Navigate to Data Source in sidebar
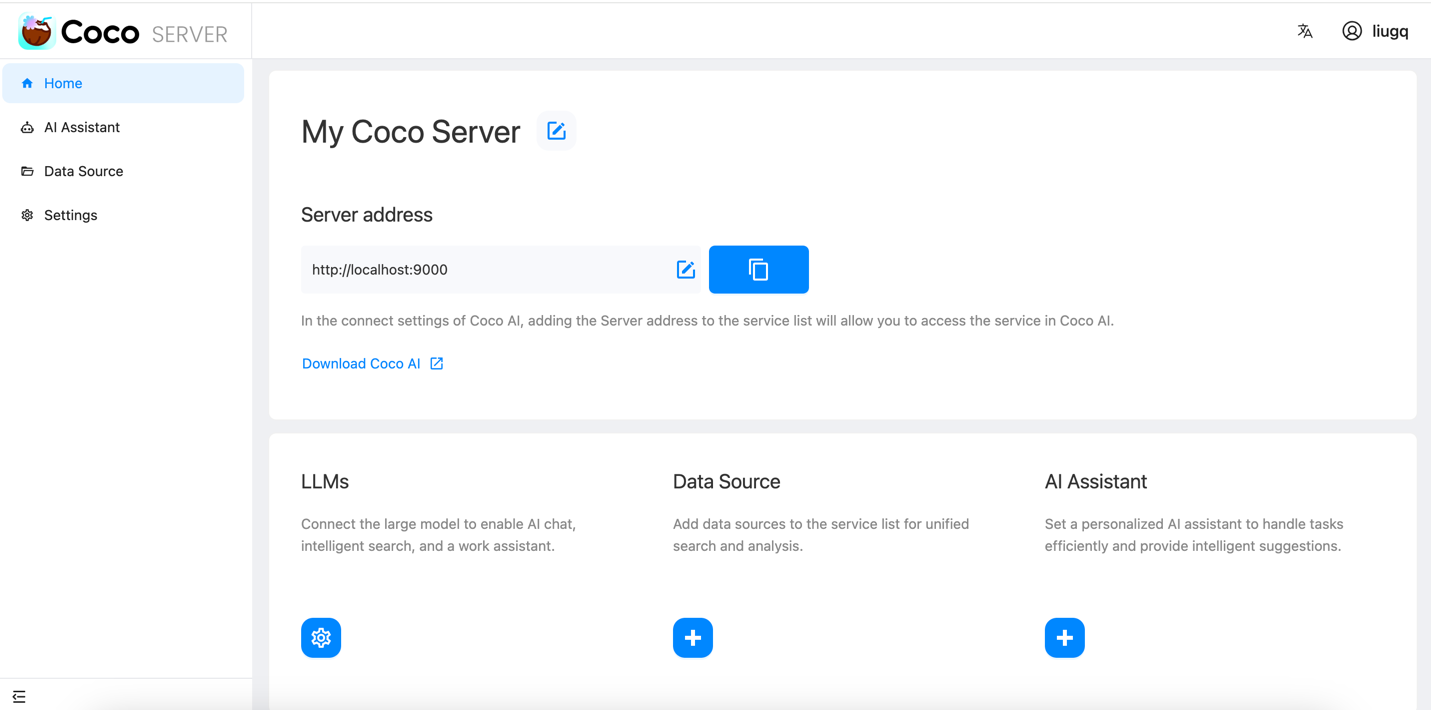This screenshot has height=710, width=1431. pyautogui.click(x=83, y=171)
